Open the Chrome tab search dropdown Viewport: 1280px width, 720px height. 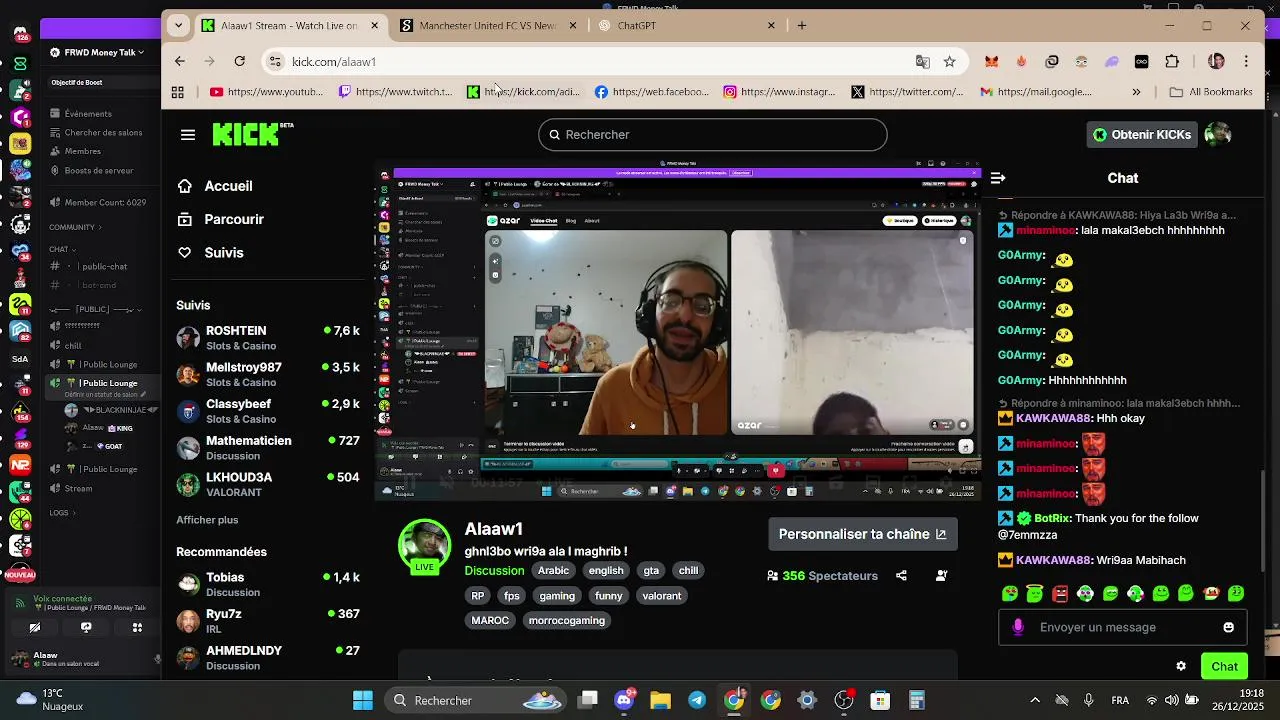click(178, 25)
